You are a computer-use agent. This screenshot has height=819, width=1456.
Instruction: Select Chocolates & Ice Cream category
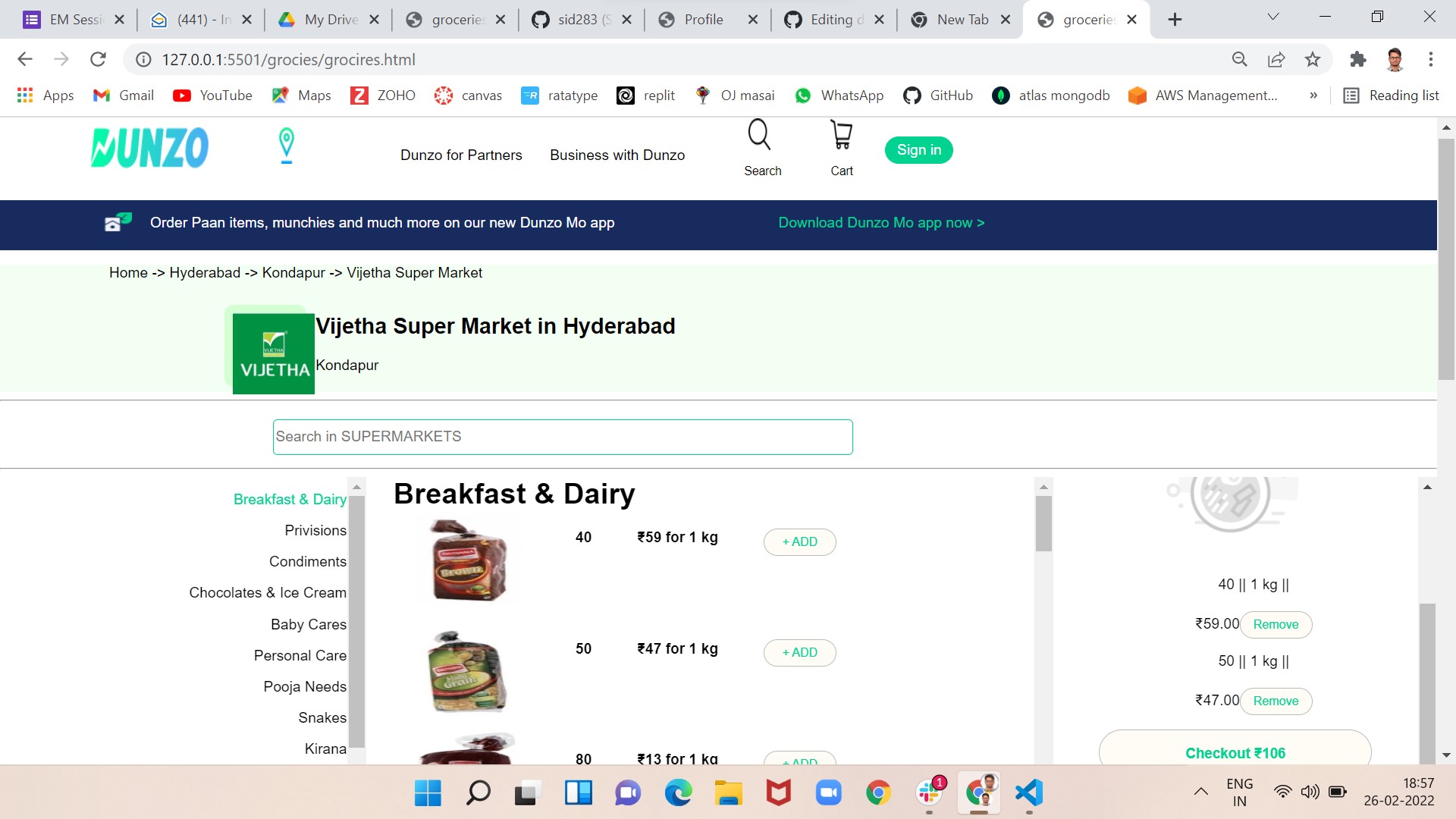(x=268, y=592)
